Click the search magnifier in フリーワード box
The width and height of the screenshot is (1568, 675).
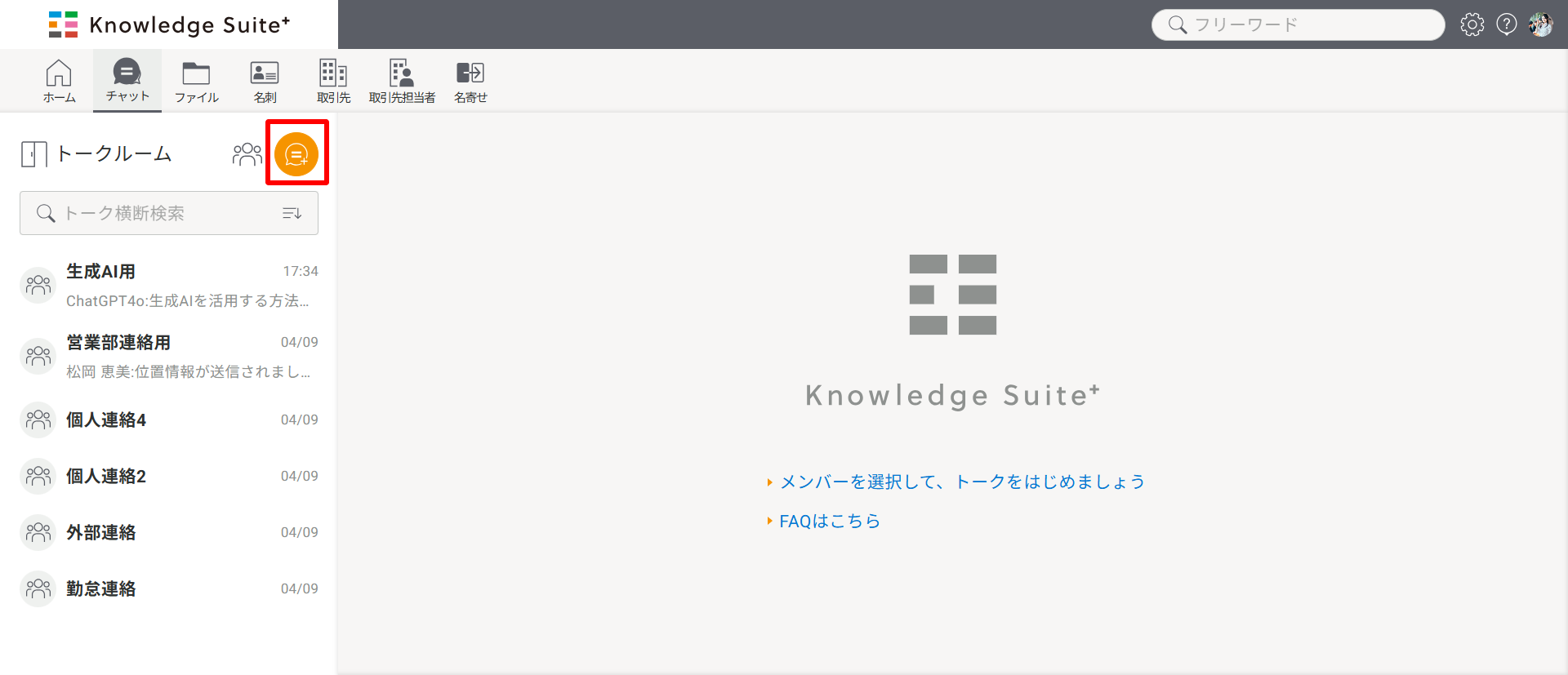[1177, 24]
